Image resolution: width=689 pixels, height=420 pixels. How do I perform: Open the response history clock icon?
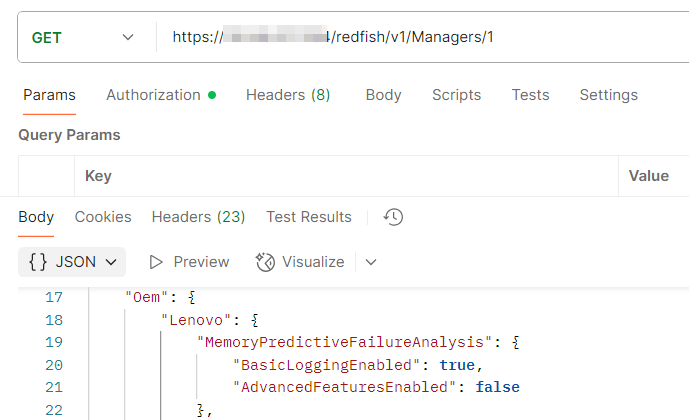coord(393,217)
